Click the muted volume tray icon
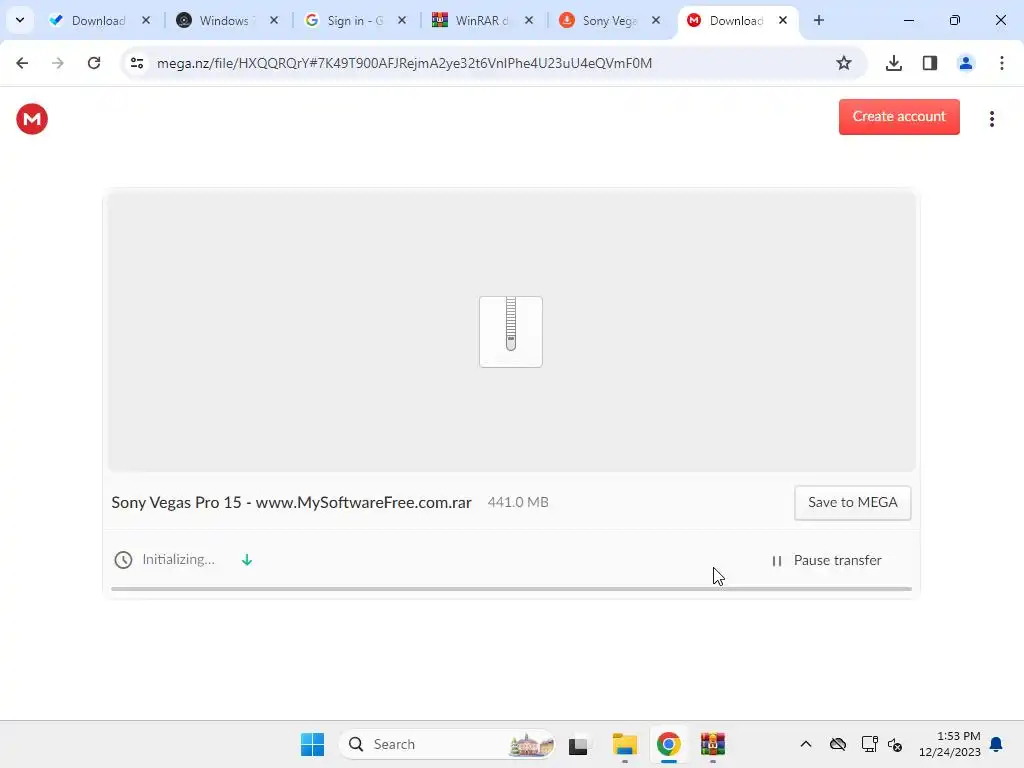Image resolution: width=1024 pixels, height=768 pixels. [895, 744]
